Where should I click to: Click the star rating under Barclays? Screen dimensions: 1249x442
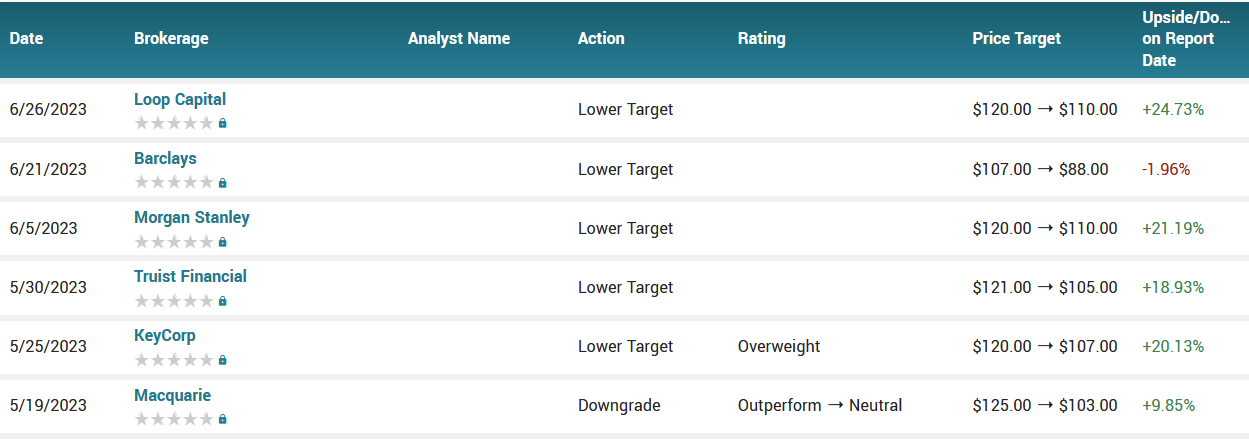[174, 182]
